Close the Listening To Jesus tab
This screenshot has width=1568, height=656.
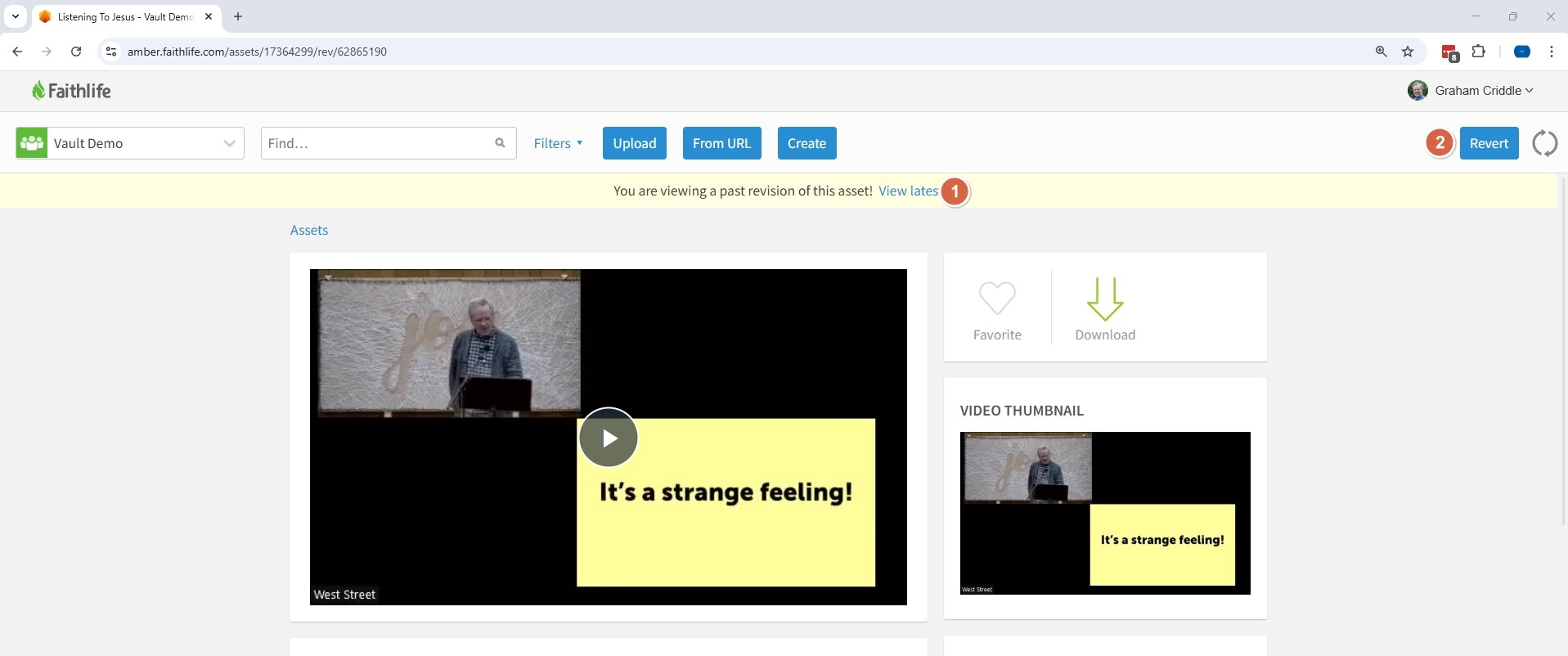209,16
